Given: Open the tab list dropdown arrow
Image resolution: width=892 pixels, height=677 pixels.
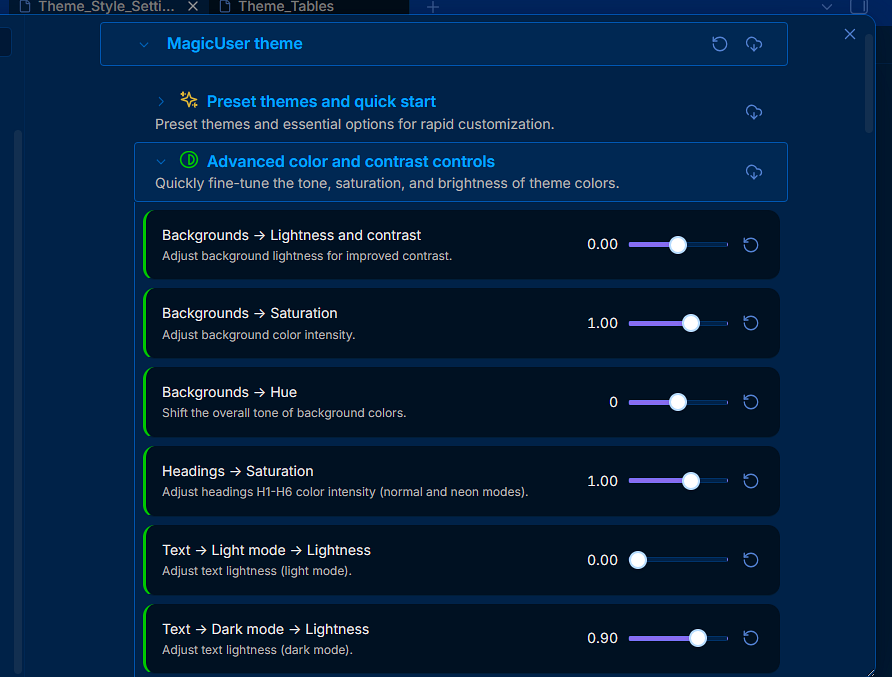Looking at the screenshot, I should tap(827, 7).
